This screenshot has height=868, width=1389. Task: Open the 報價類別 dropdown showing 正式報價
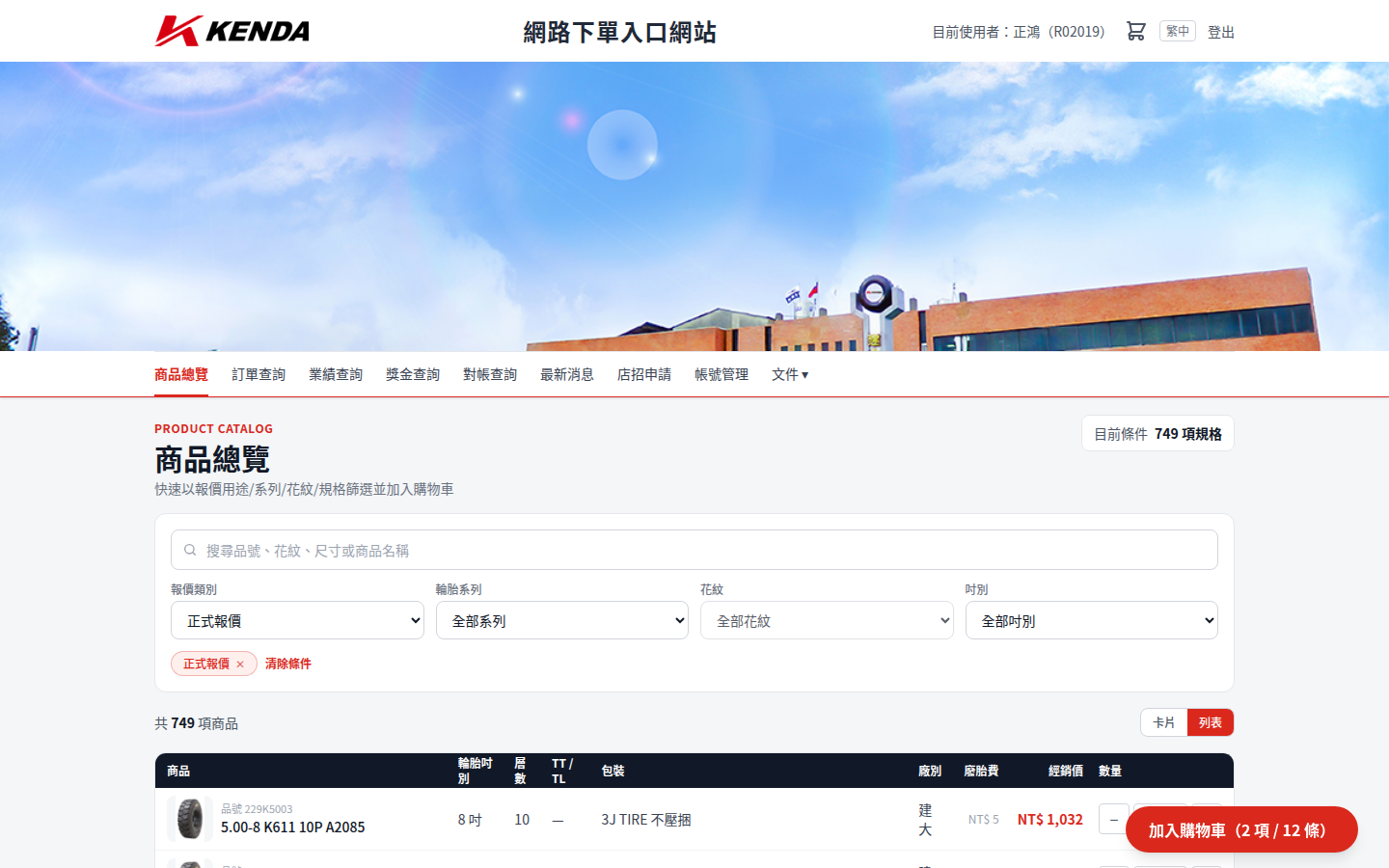click(x=297, y=620)
